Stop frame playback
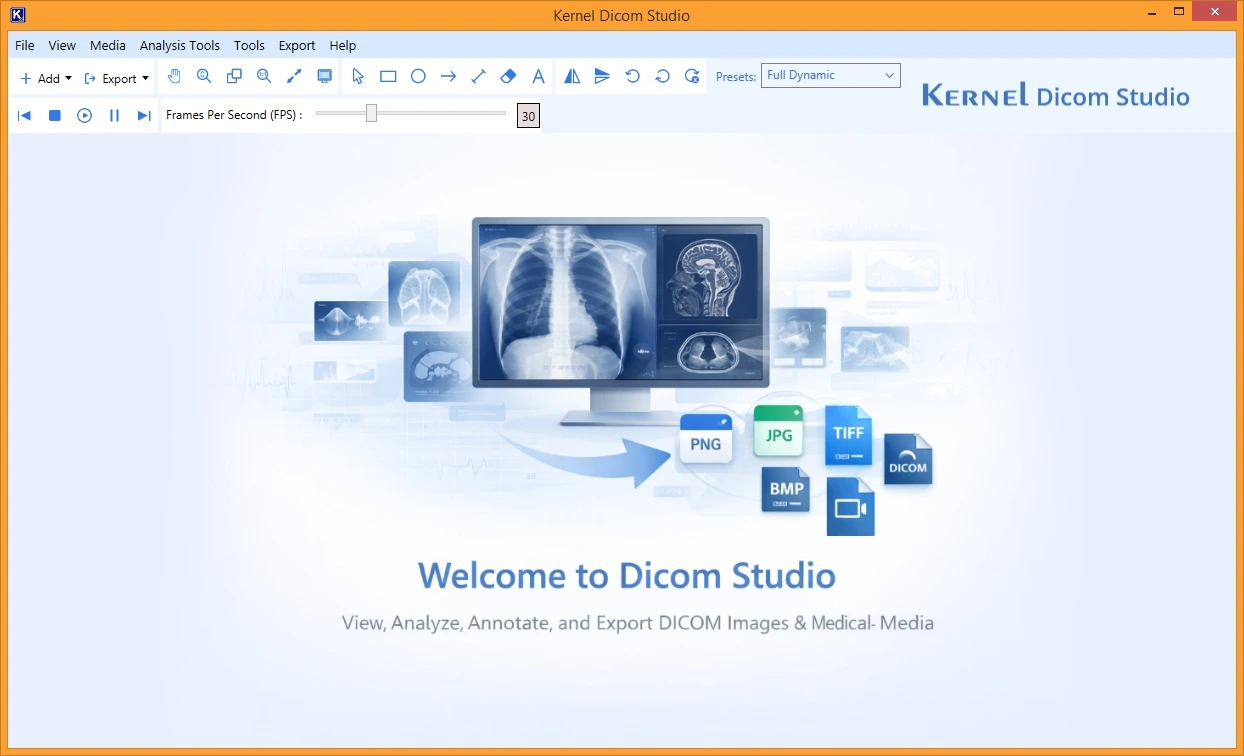Screen dimensions: 1244x756 point(55,116)
